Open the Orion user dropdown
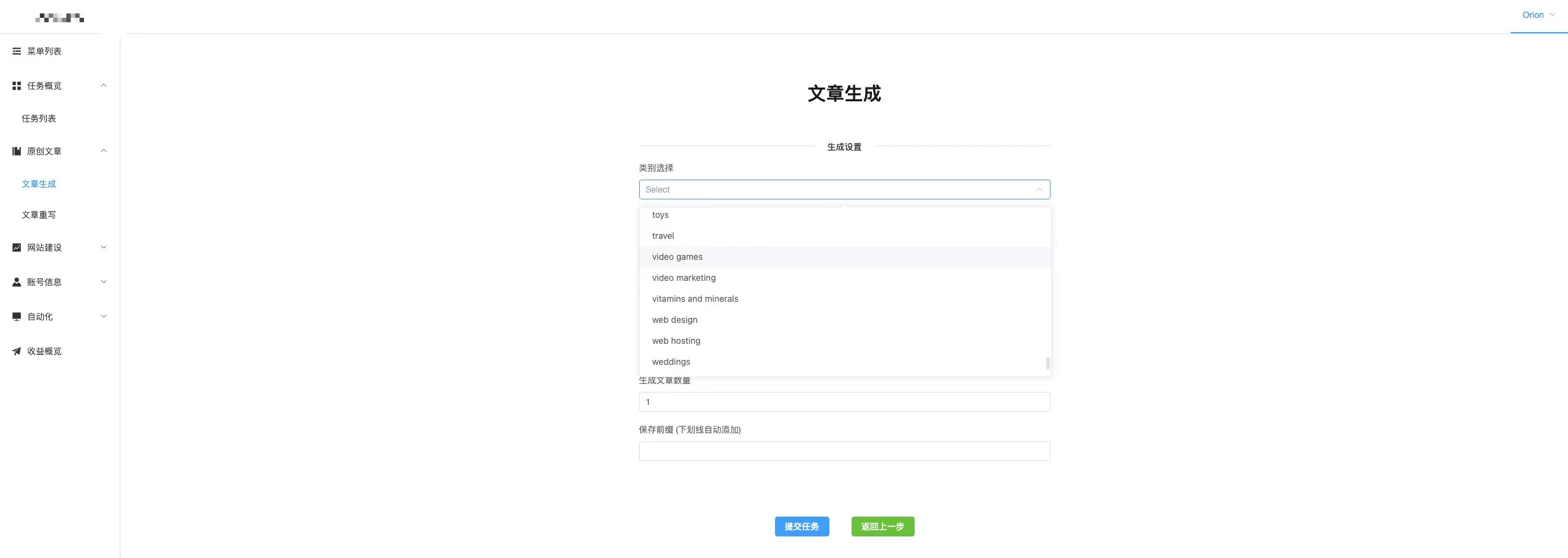 [x=1538, y=15]
